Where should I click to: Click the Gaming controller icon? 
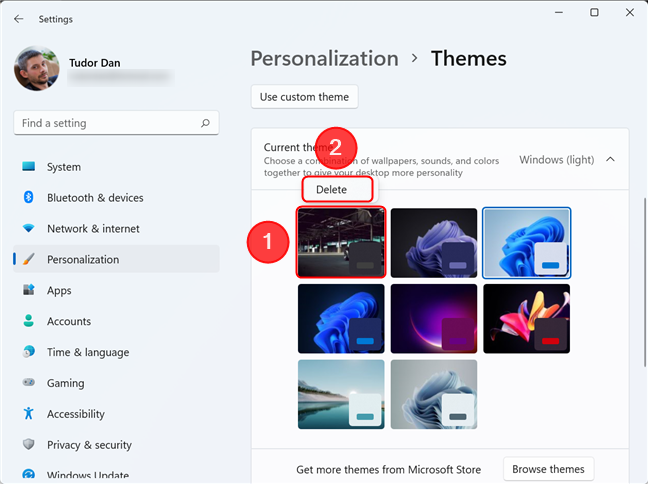(29, 382)
